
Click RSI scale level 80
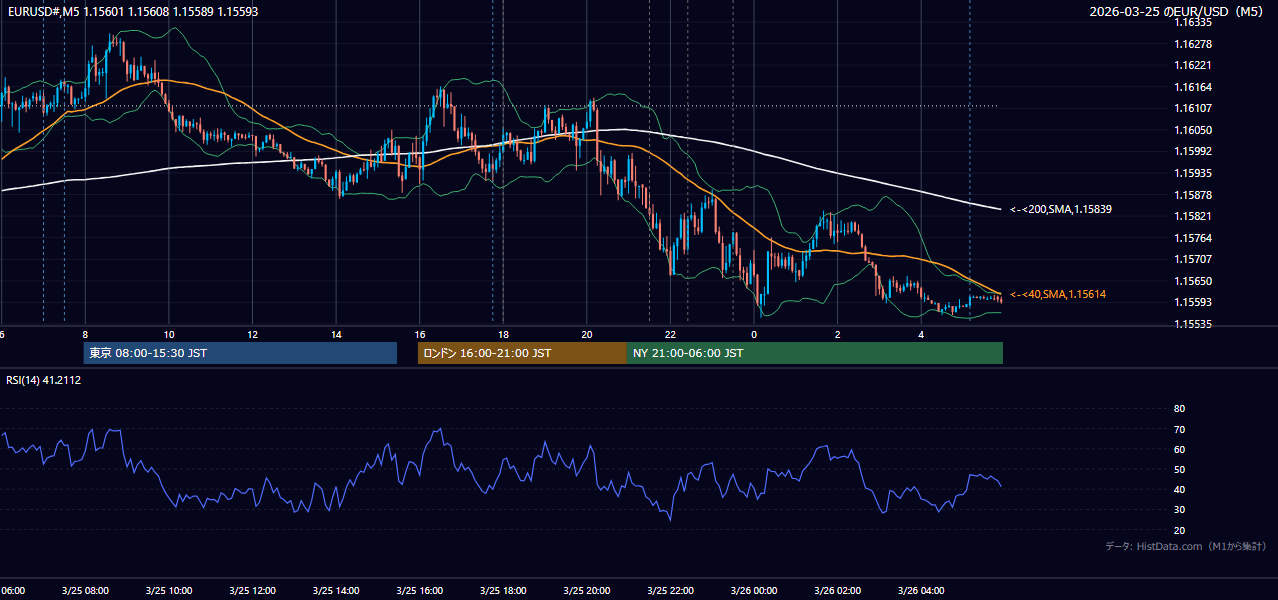pos(1179,409)
